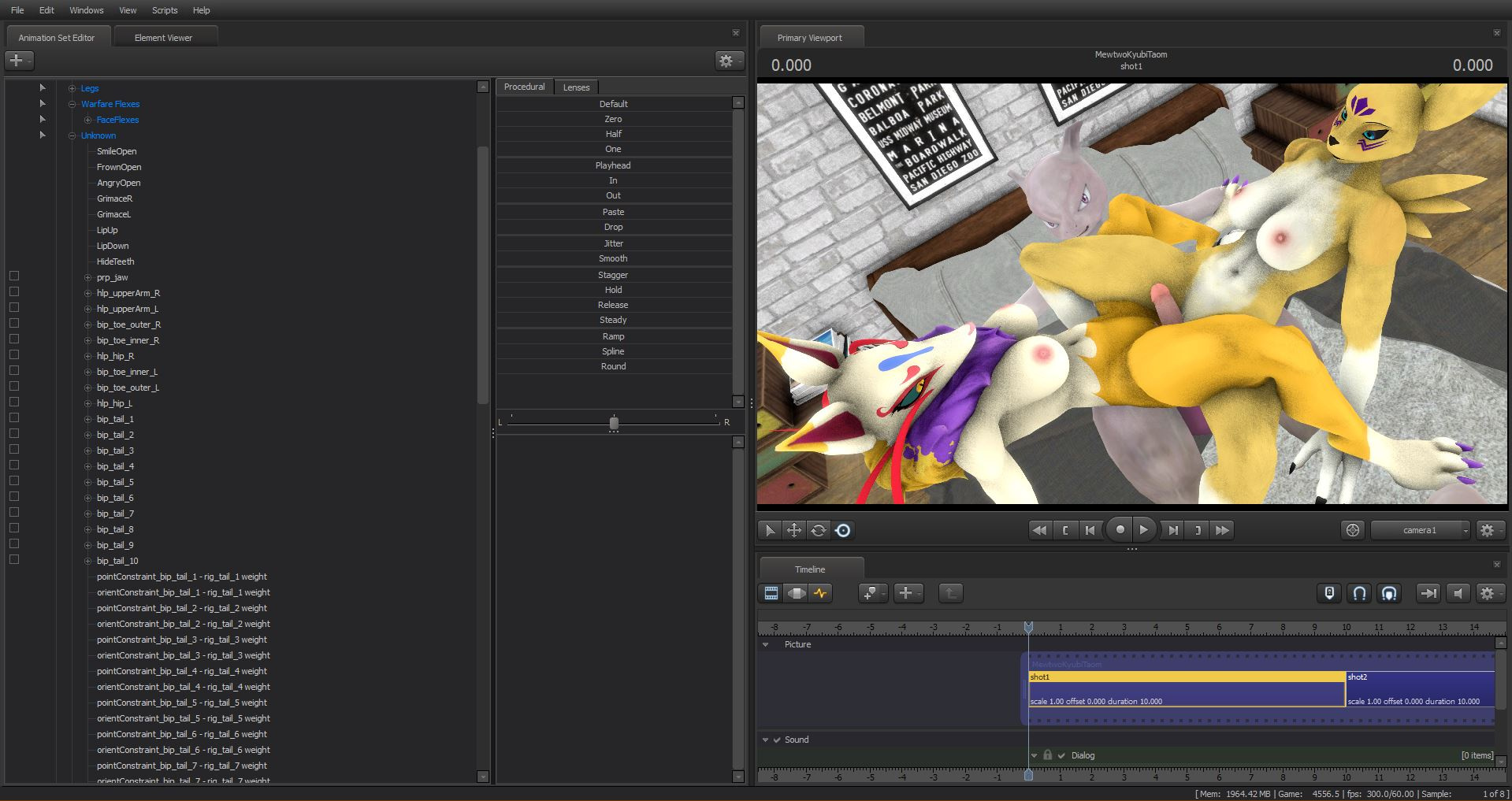This screenshot has width=1512, height=801.
Task: Click the crosshair camera toggle icon
Action: [x=1353, y=530]
